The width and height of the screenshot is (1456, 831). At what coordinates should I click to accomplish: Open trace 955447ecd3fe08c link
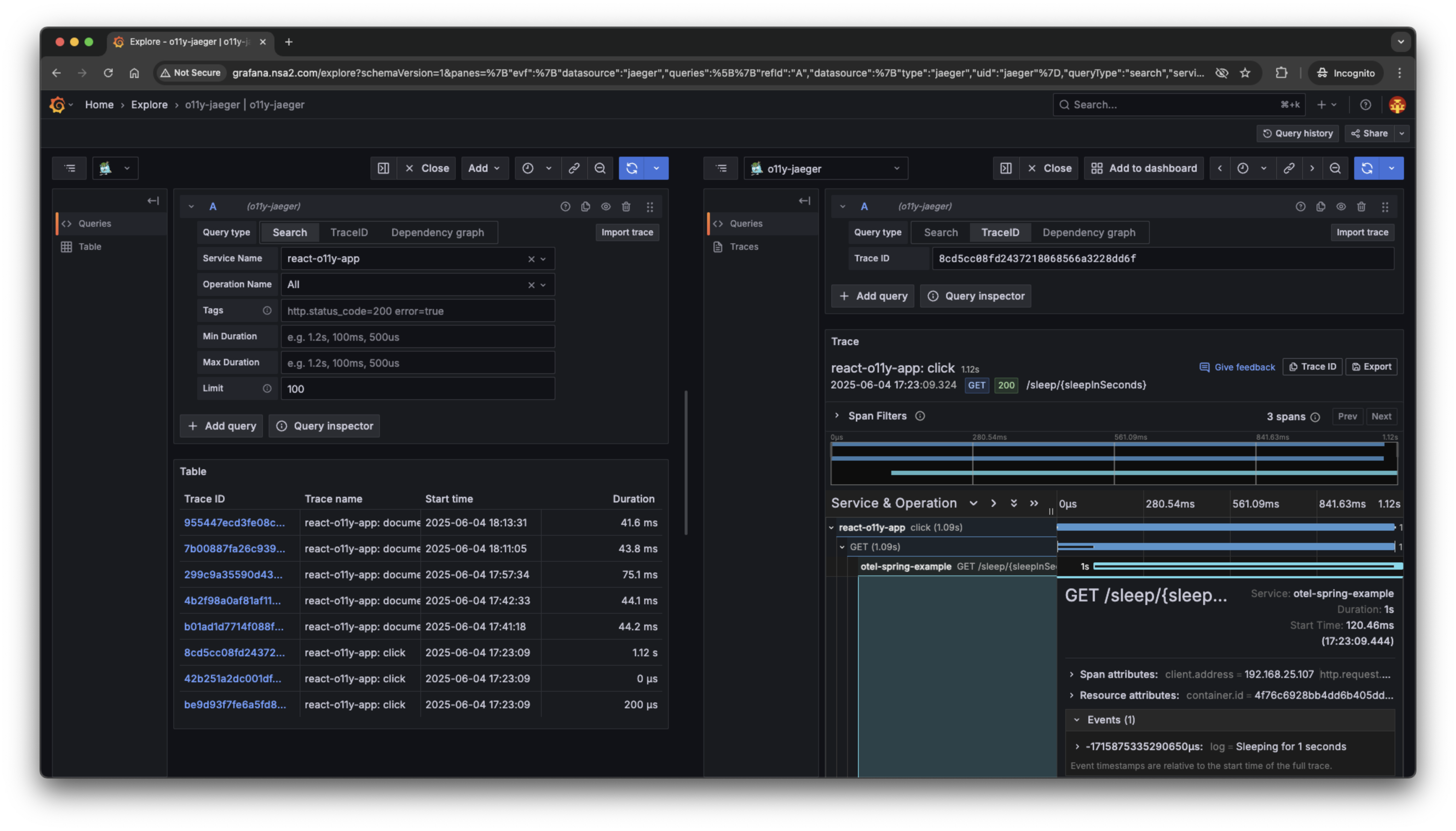(234, 523)
